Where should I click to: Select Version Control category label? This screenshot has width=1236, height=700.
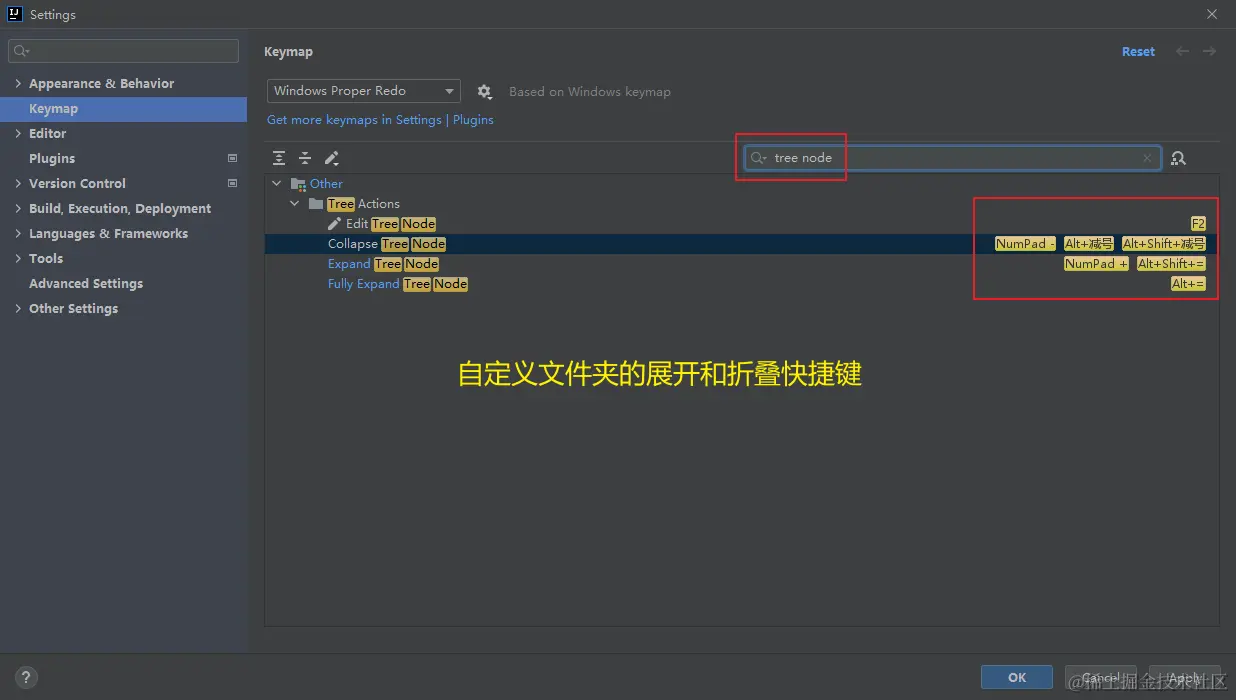pyautogui.click(x=77, y=183)
